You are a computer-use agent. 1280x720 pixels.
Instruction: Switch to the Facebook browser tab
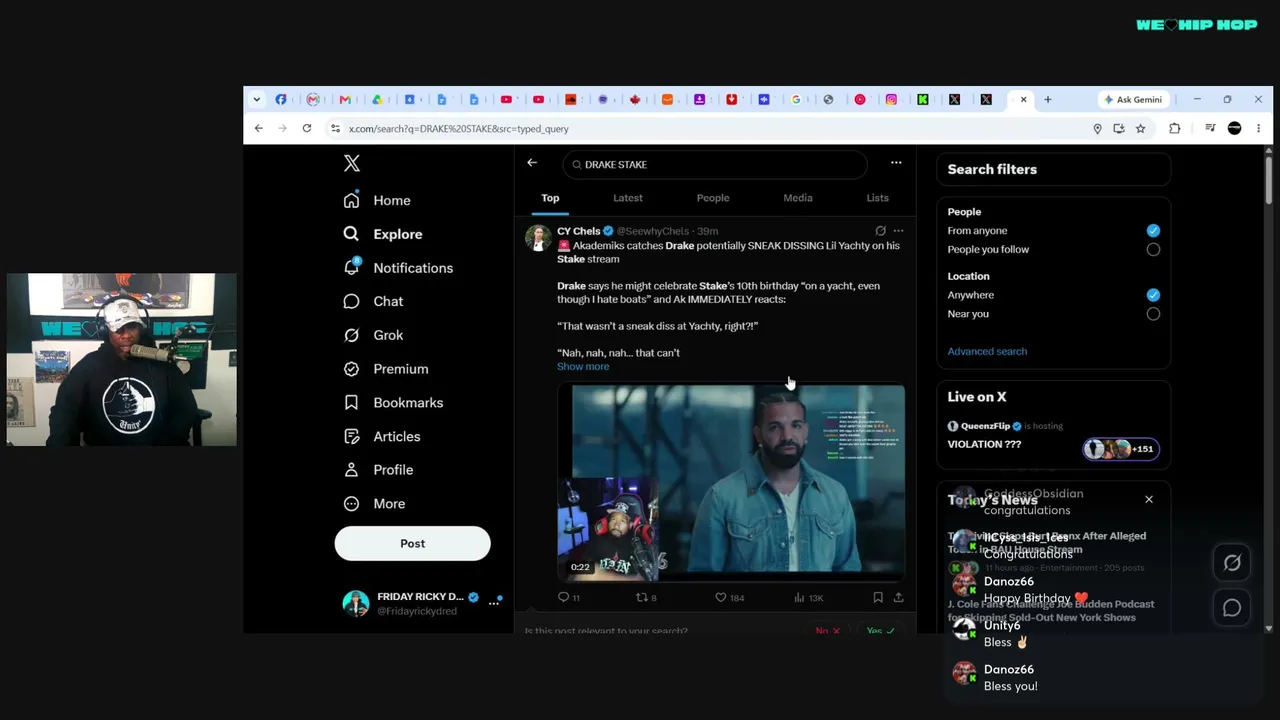click(x=281, y=100)
